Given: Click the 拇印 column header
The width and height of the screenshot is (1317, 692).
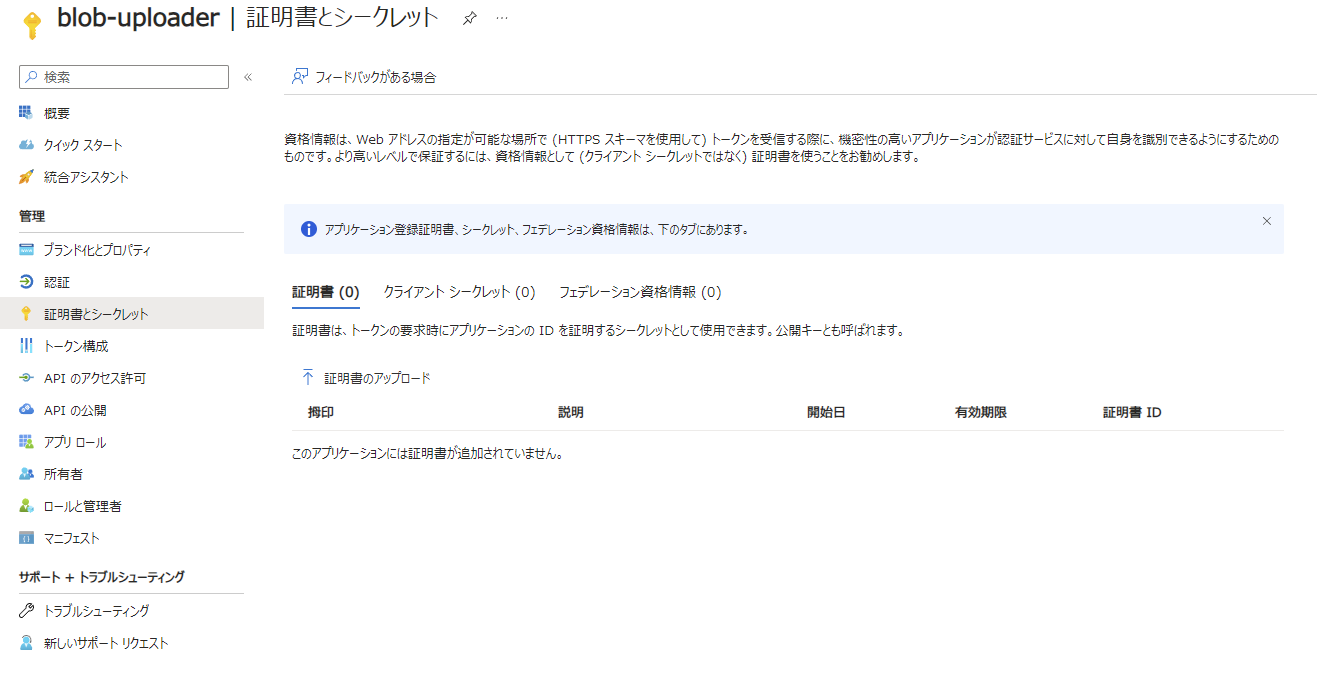Looking at the screenshot, I should tap(321, 412).
